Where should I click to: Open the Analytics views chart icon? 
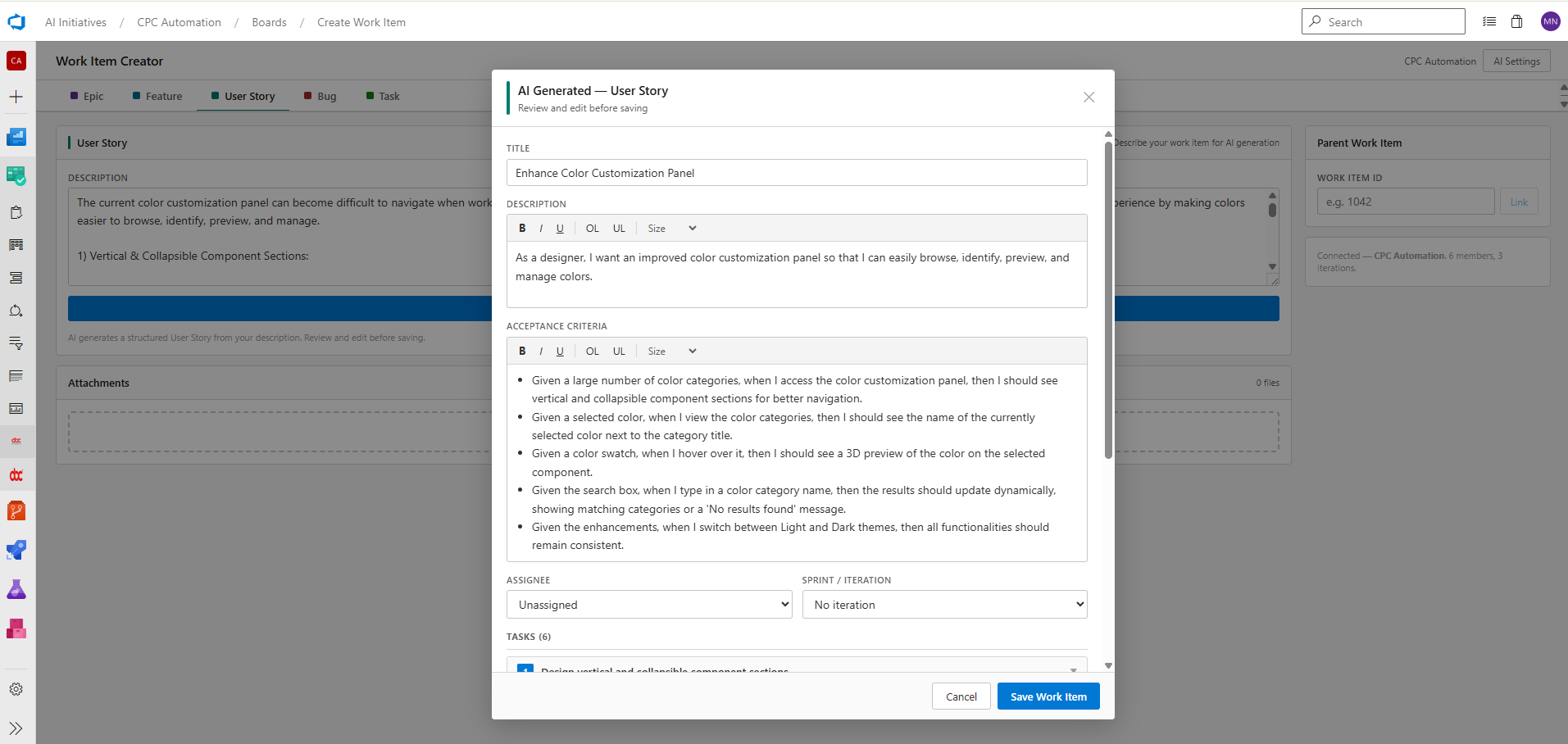16,409
